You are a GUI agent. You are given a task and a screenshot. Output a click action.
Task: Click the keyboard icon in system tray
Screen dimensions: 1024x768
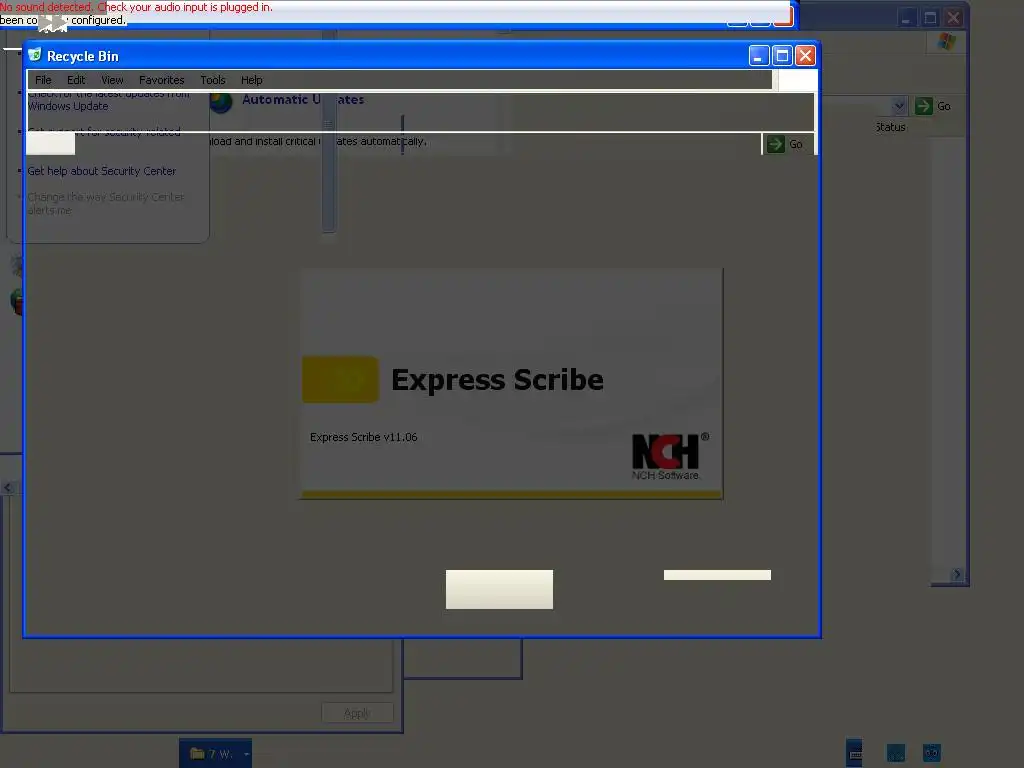tap(854, 753)
